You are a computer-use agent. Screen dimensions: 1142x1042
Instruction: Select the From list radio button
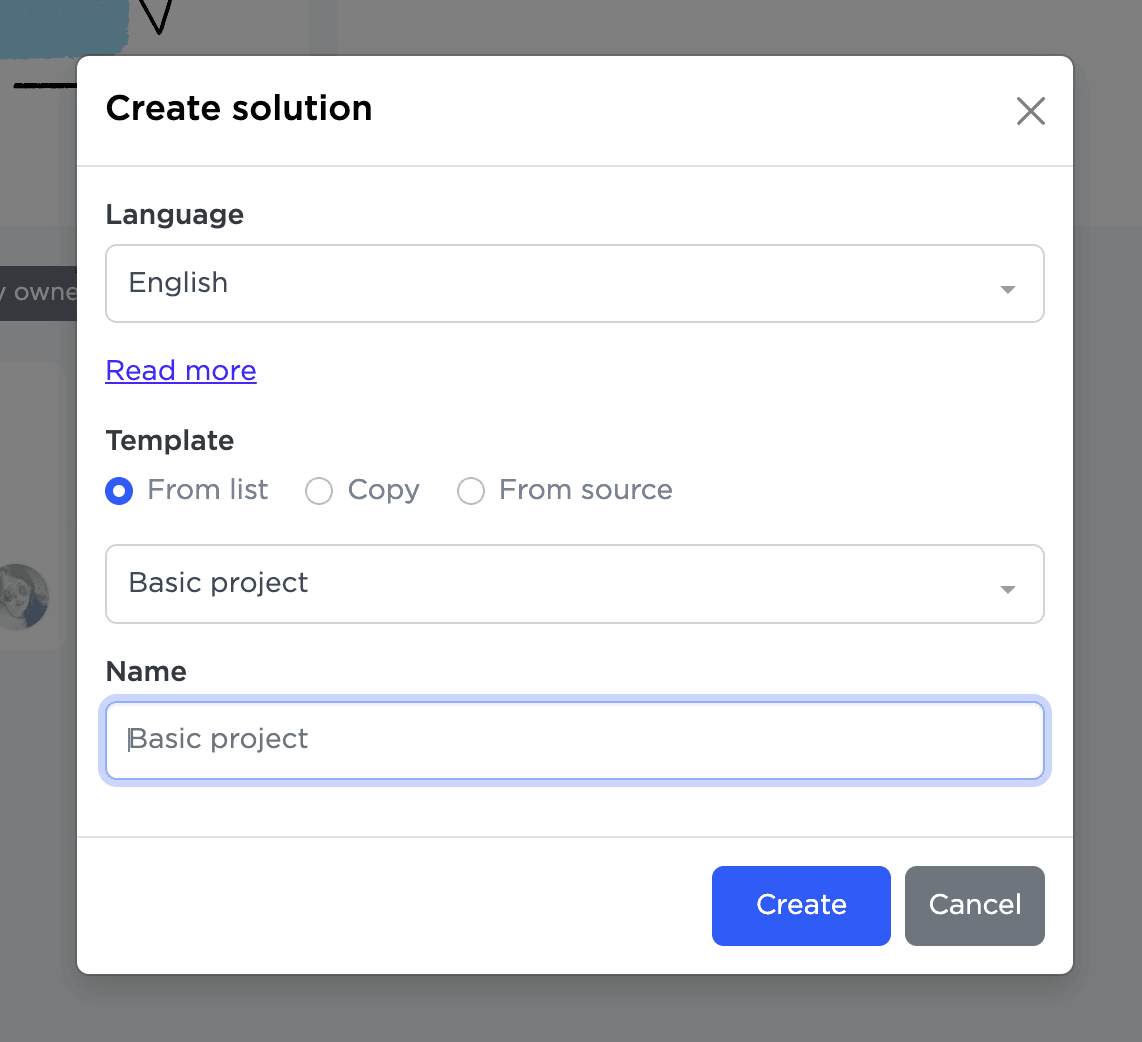click(x=119, y=491)
